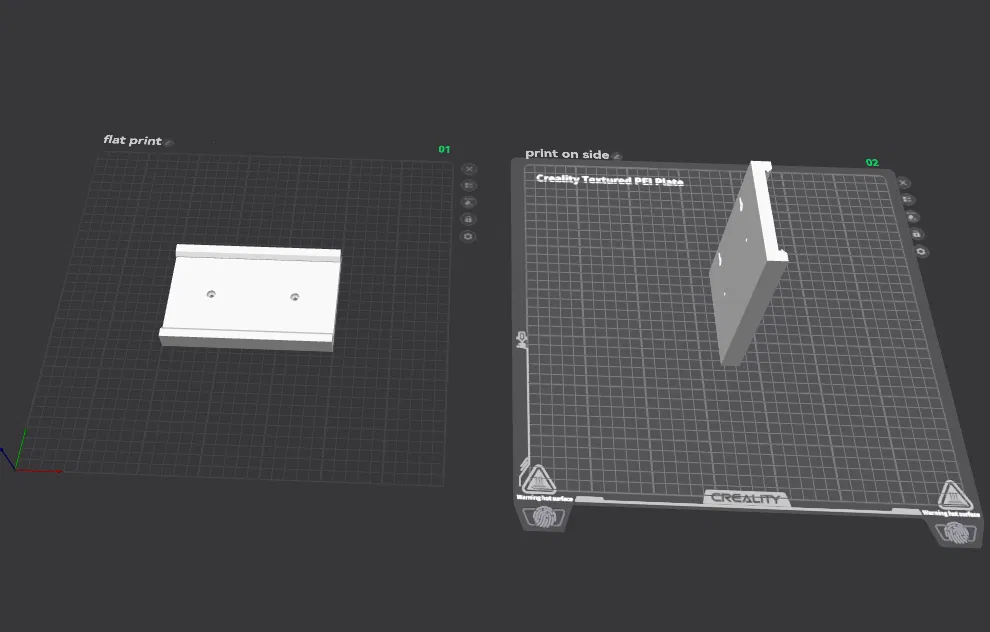990x632 pixels.
Task: Select the flat-lying bracket model on plate 01
Action: 250,297
